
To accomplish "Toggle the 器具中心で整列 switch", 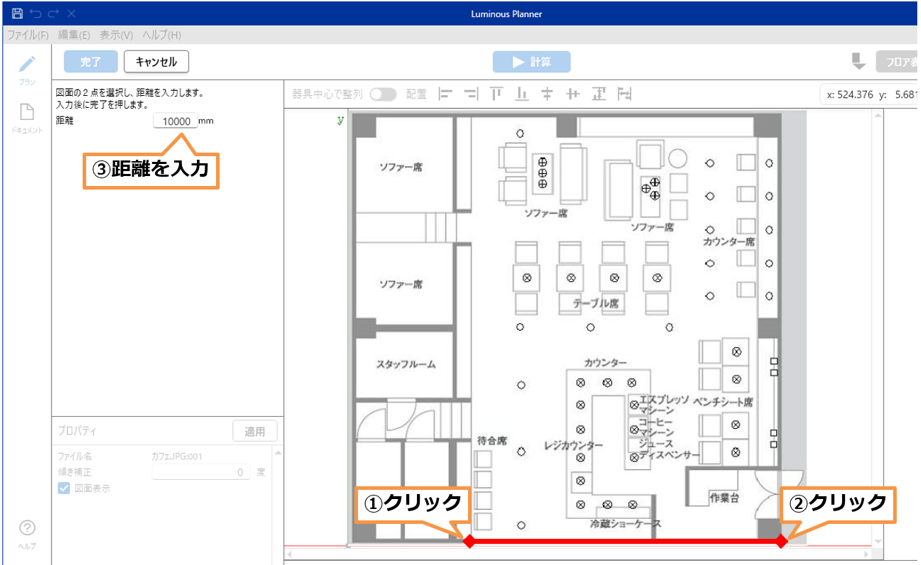I will (x=383, y=94).
